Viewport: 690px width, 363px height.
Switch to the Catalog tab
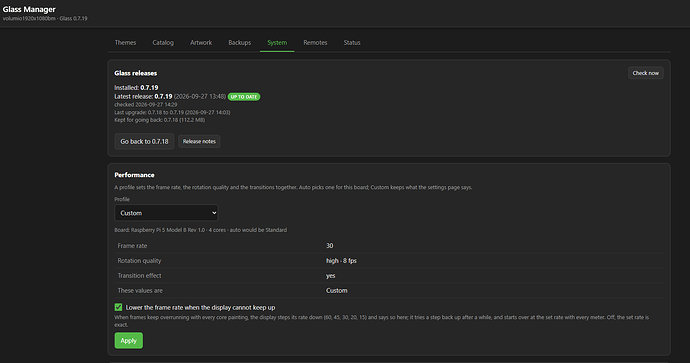(163, 43)
